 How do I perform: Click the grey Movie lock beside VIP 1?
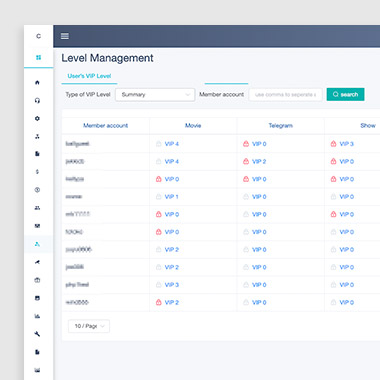click(159, 197)
